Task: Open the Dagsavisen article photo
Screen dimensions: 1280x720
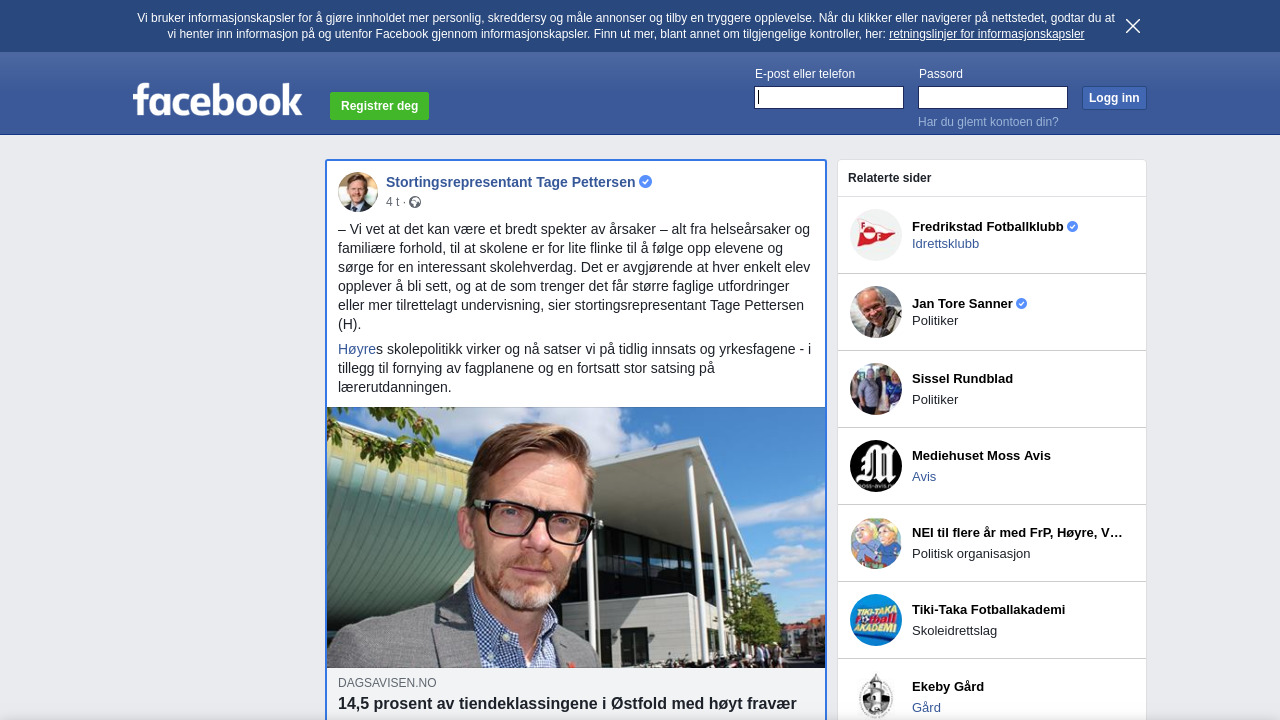Action: click(x=576, y=537)
